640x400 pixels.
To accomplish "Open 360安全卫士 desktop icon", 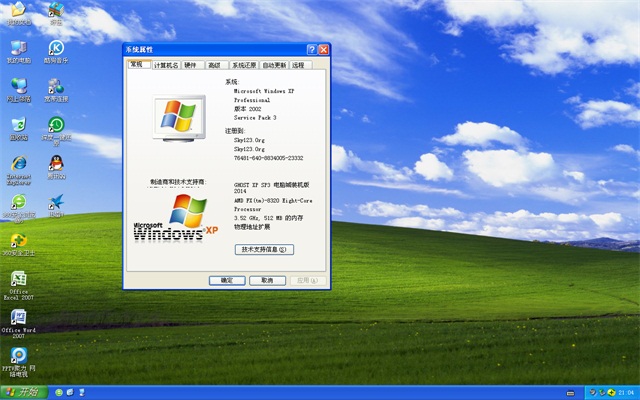I will (x=19, y=241).
